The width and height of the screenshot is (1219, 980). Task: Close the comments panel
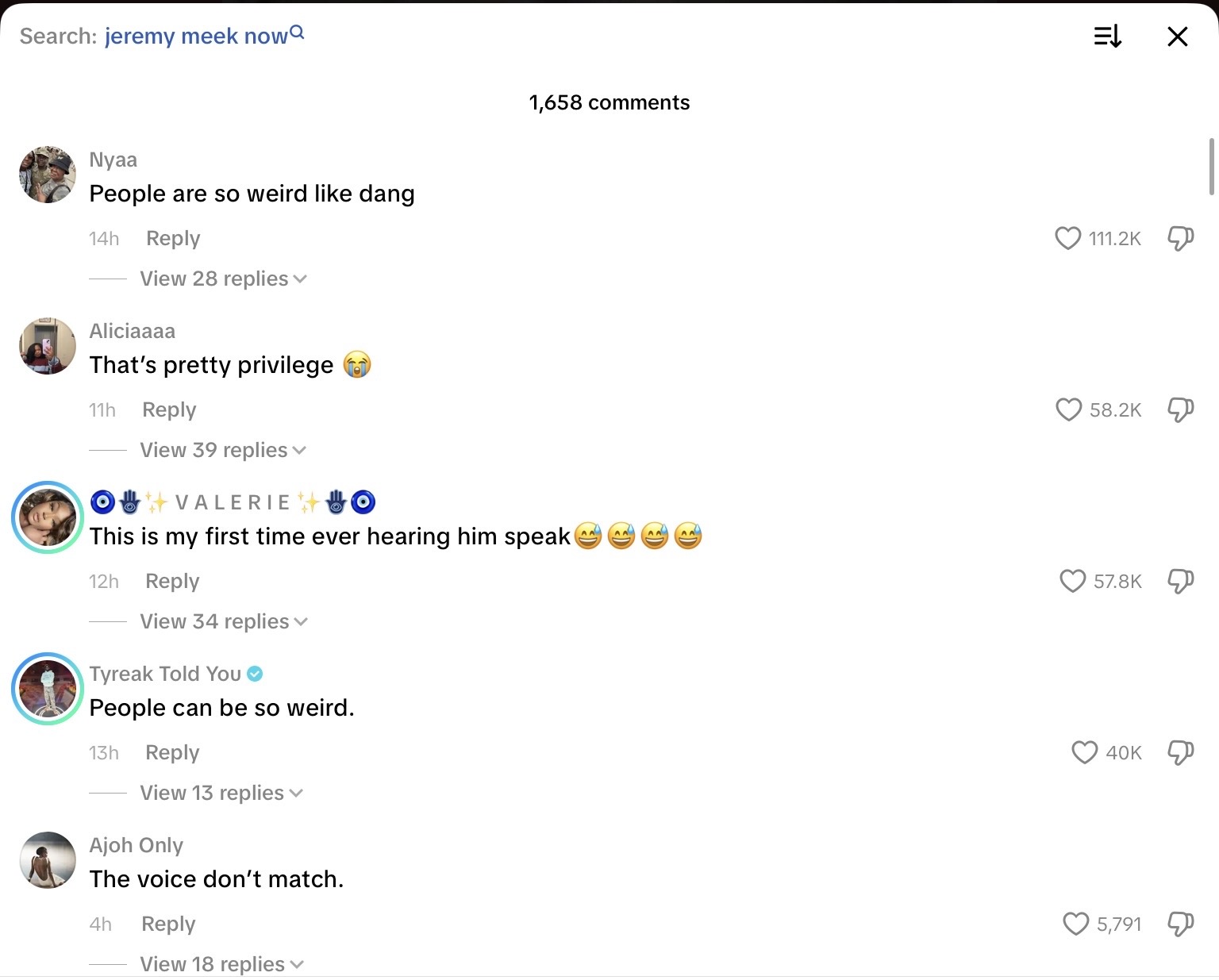pyautogui.click(x=1177, y=37)
